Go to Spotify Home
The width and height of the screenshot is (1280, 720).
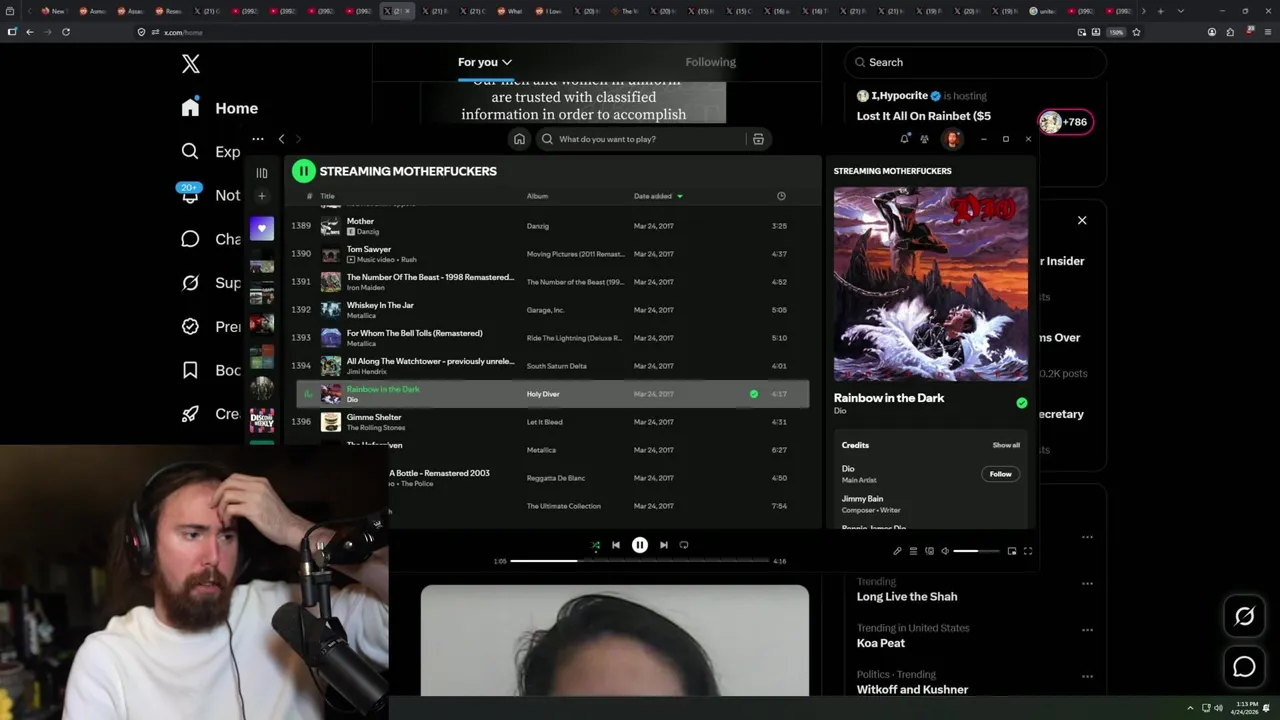pos(519,139)
